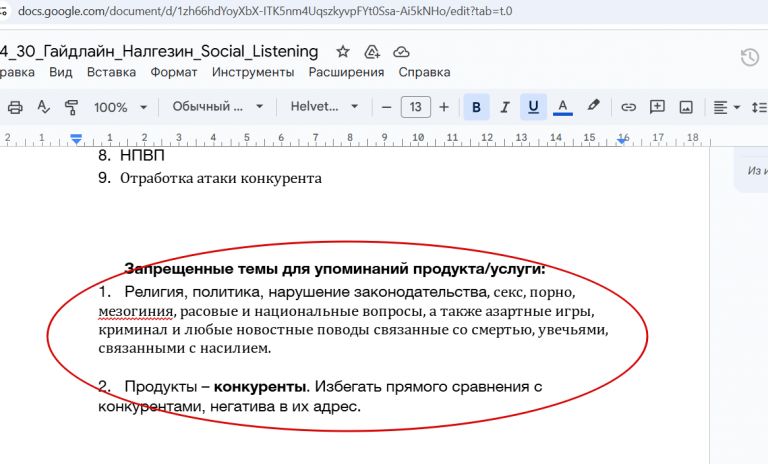The width and height of the screenshot is (768, 464).
Task: Click the words 'нарушение законодательства'
Action: 378,292
